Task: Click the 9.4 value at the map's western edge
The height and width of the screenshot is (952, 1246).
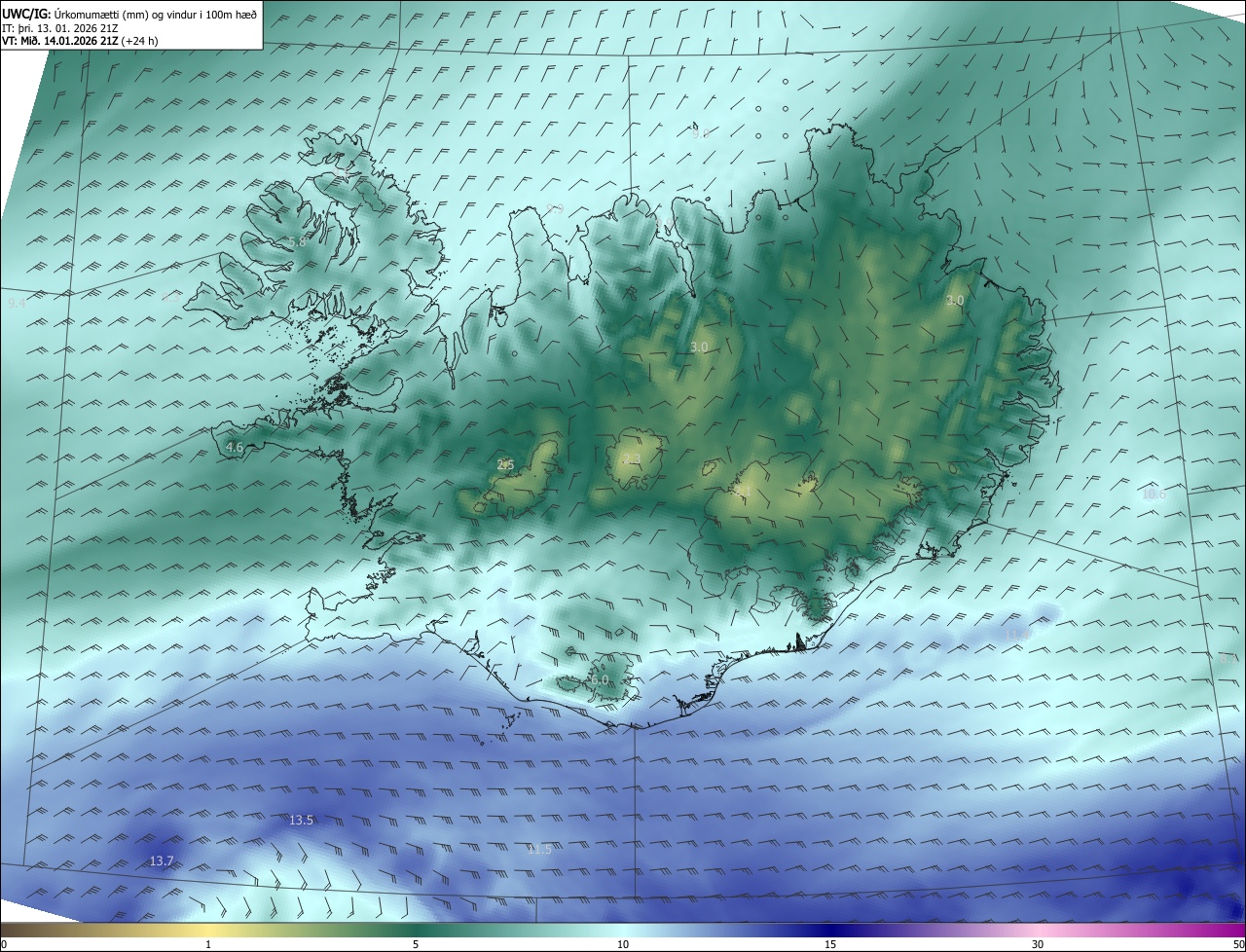Action: tap(17, 304)
